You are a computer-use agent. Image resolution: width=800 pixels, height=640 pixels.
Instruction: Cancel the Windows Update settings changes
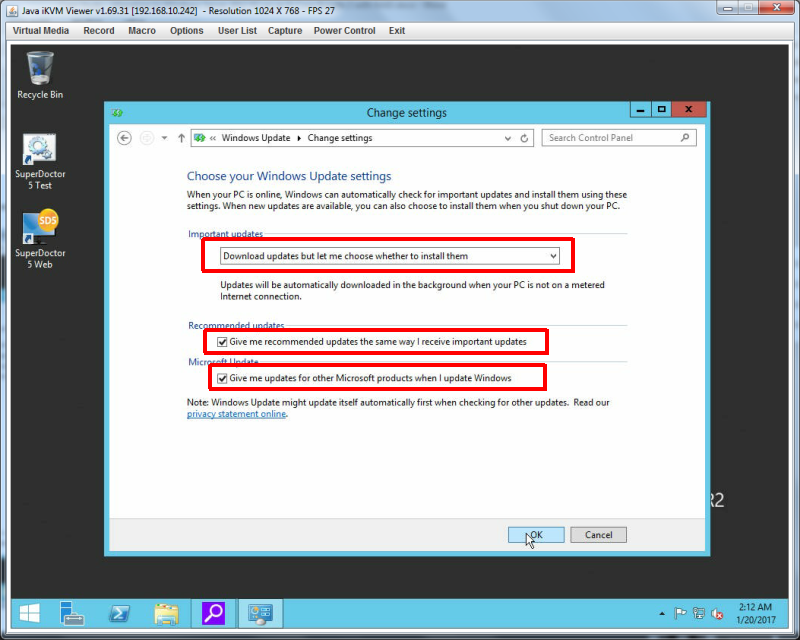598,534
